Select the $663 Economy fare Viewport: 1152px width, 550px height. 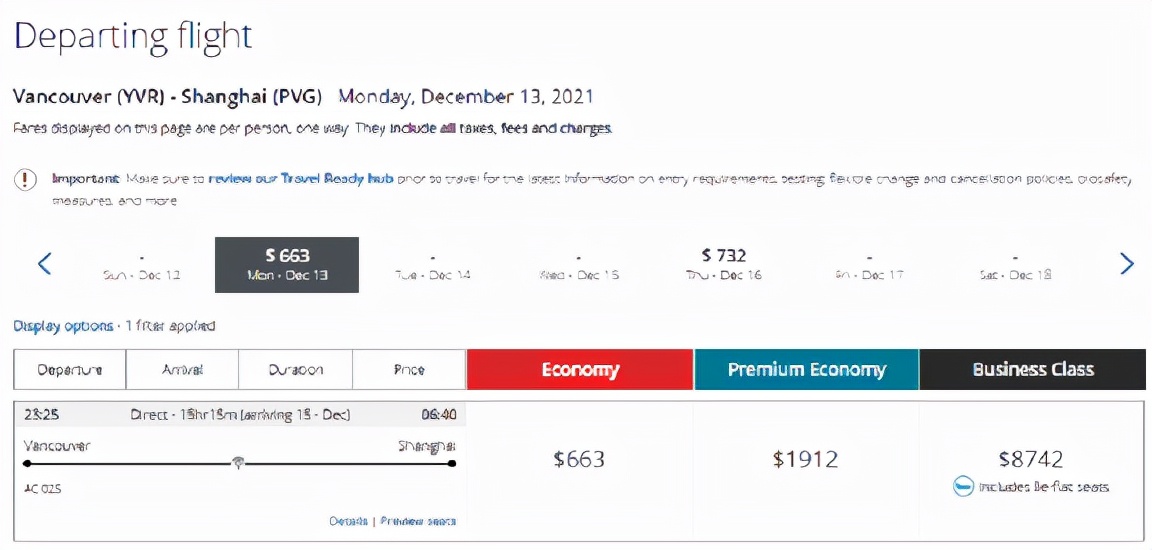coord(579,460)
